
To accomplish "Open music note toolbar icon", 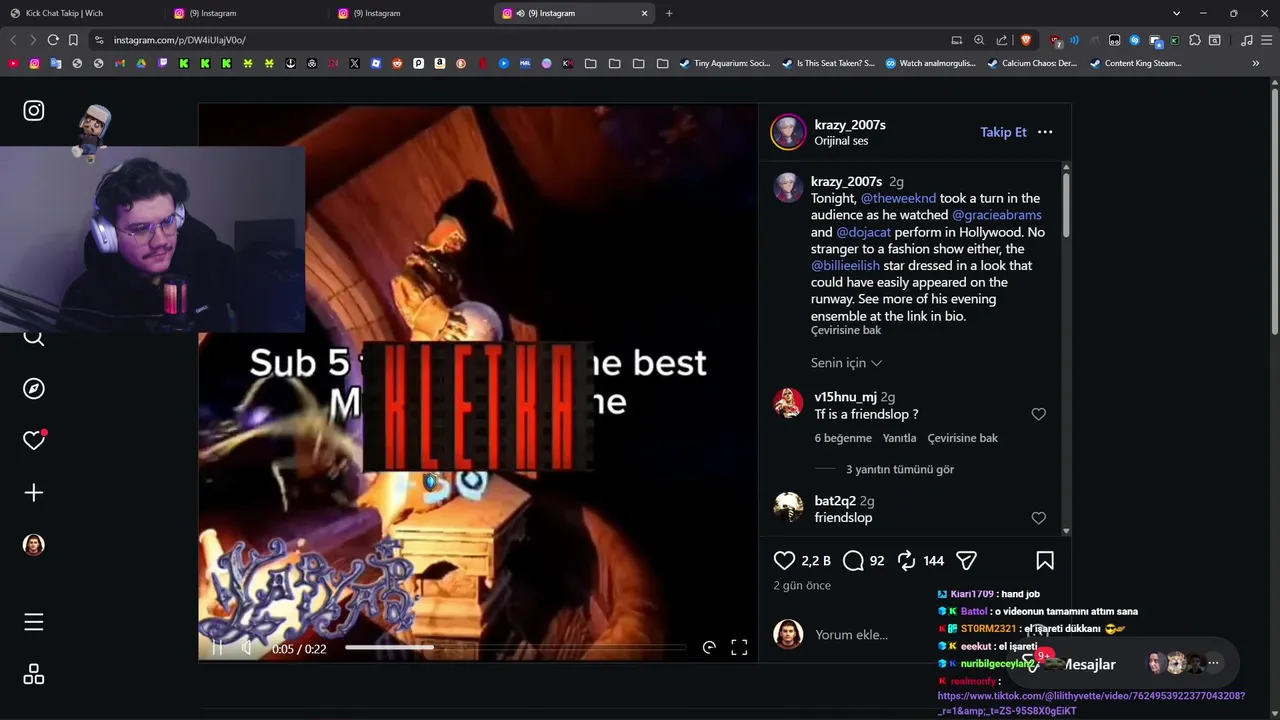I will pos(1246,40).
